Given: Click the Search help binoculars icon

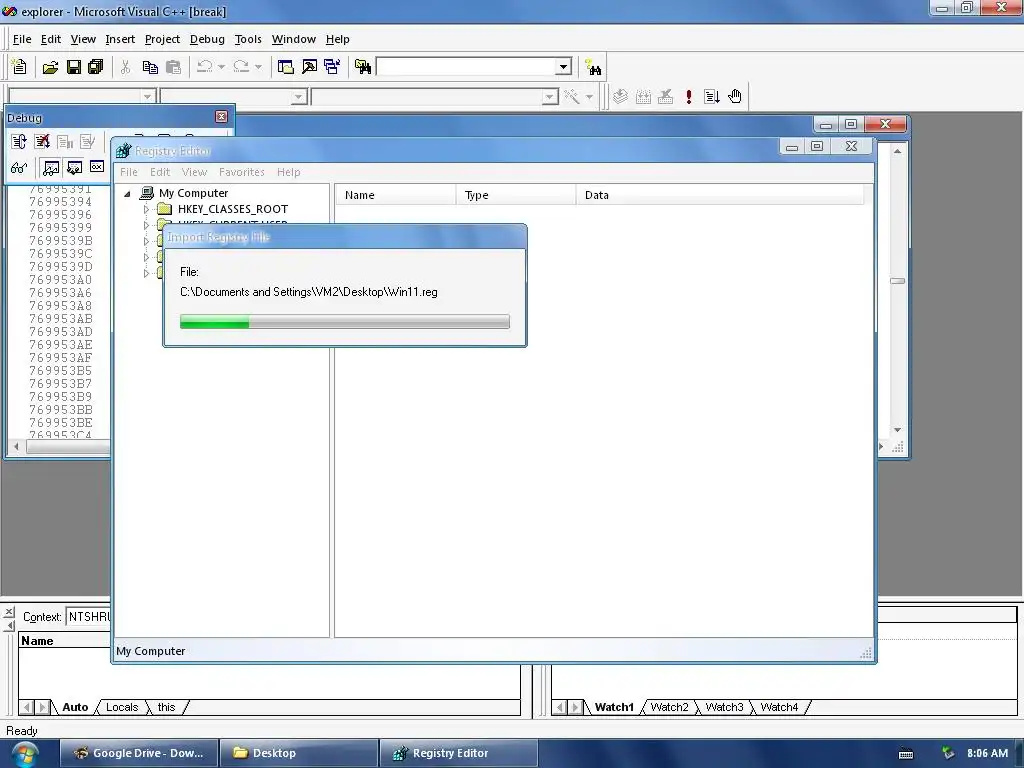Looking at the screenshot, I should [x=593, y=67].
